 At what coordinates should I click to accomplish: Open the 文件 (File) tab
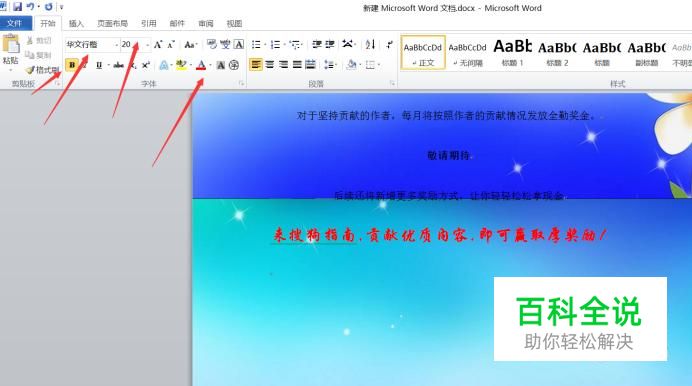point(15,23)
